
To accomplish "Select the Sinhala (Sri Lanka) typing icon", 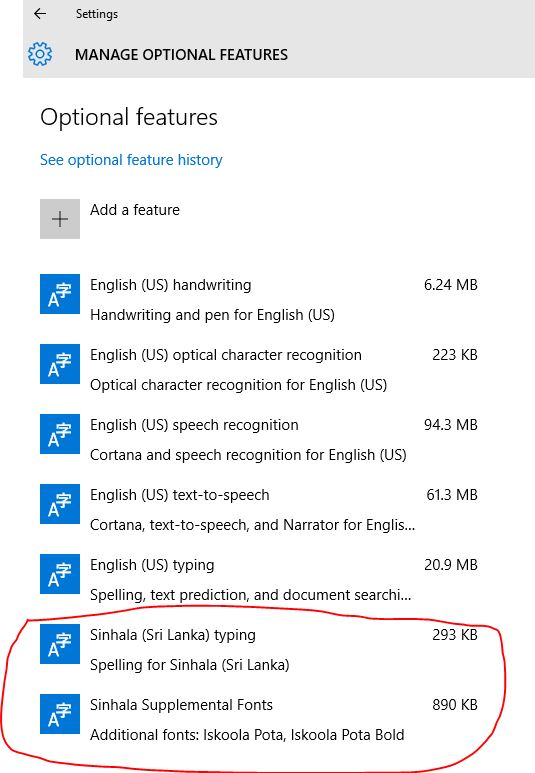I will 60,644.
